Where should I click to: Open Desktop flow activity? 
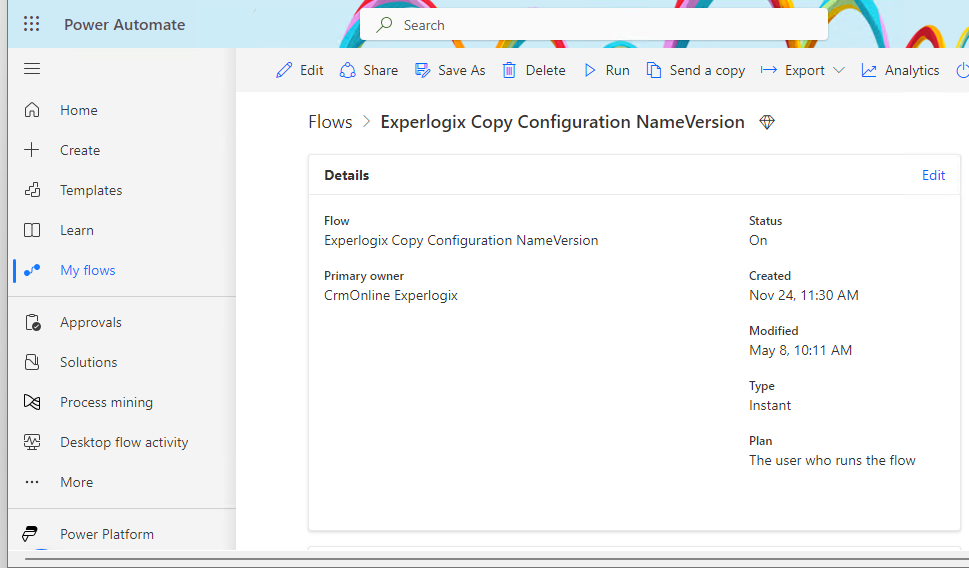[124, 443]
